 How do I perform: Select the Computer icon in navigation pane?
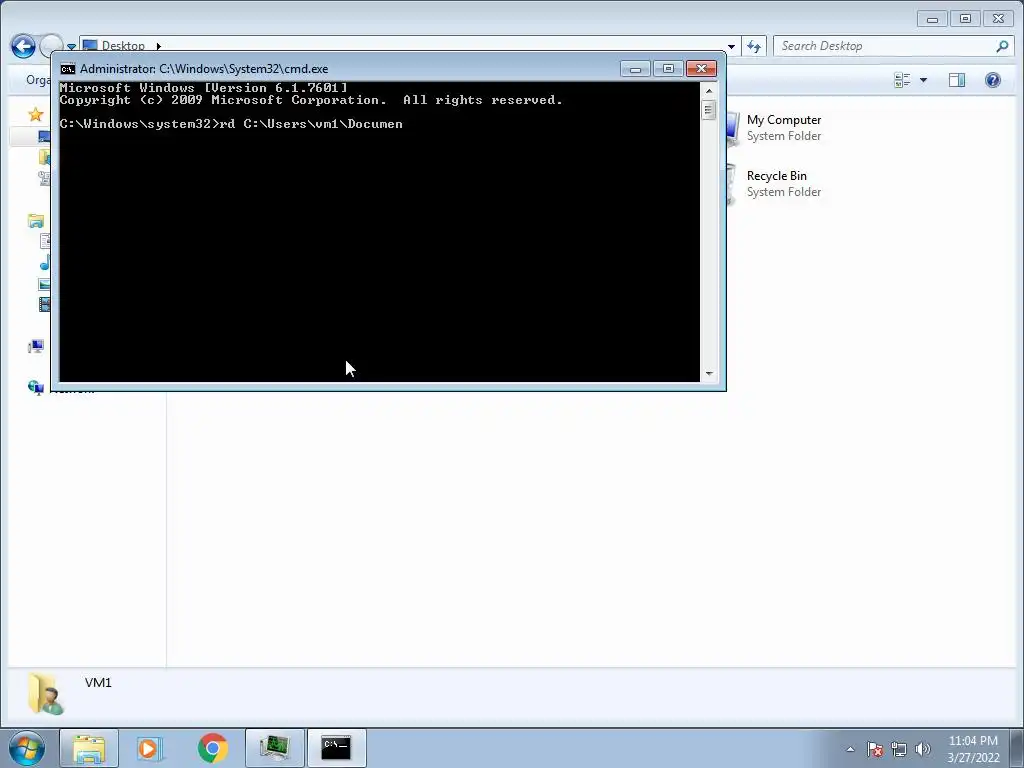[x=36, y=347]
